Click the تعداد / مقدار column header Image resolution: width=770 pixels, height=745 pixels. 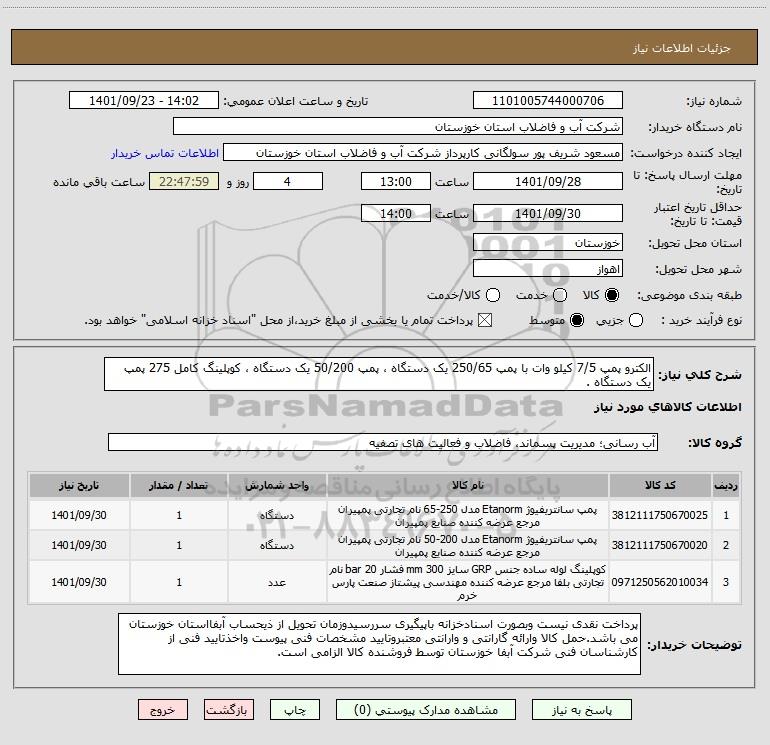pos(179,485)
